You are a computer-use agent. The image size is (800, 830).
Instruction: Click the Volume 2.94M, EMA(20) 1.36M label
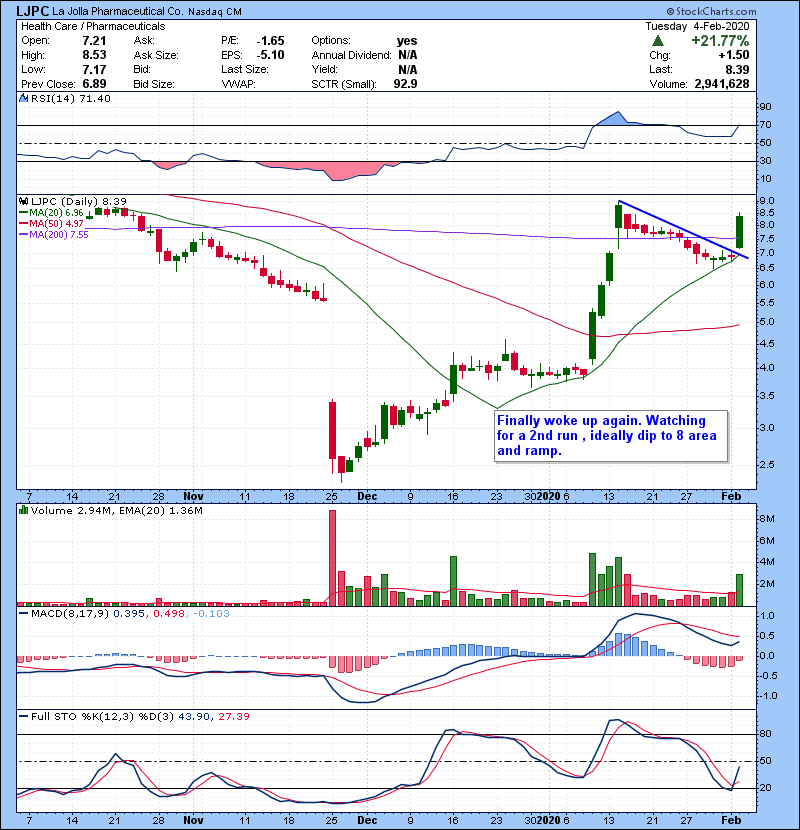pyautogui.click(x=116, y=511)
